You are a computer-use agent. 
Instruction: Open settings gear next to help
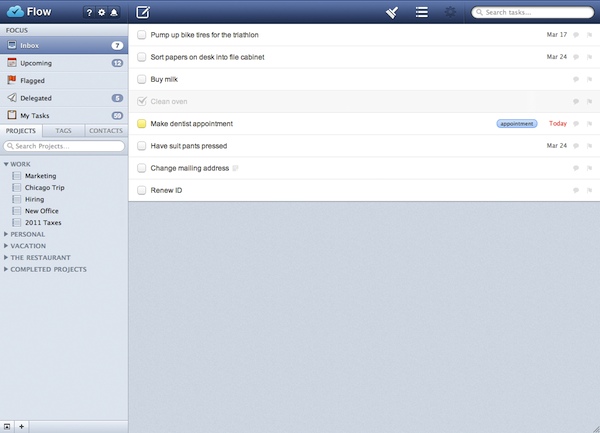pos(101,13)
